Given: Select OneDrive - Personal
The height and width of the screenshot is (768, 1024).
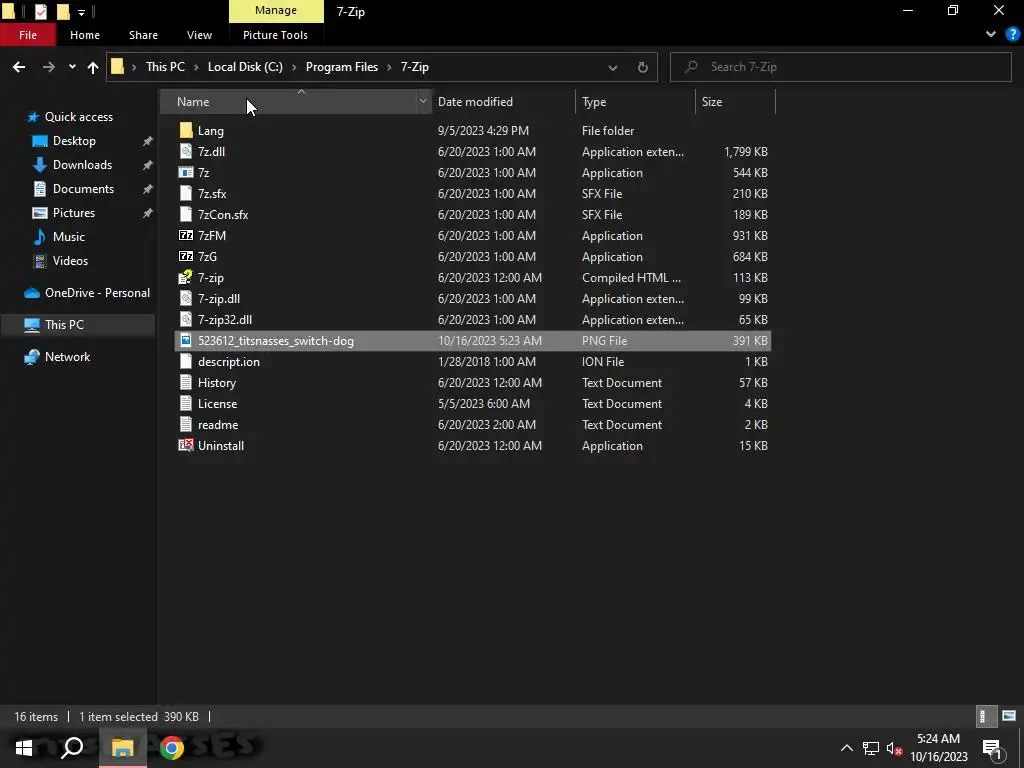Looking at the screenshot, I should point(97,293).
